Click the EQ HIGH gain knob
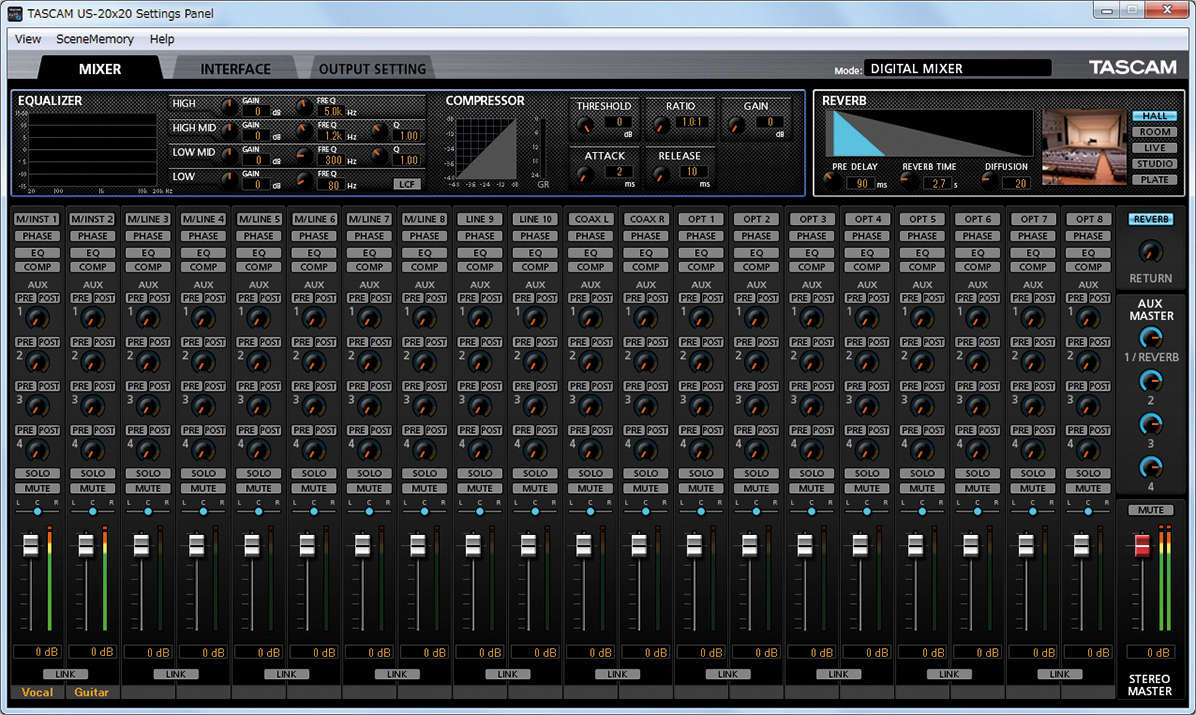Image resolution: width=1196 pixels, height=715 pixels. [229, 106]
